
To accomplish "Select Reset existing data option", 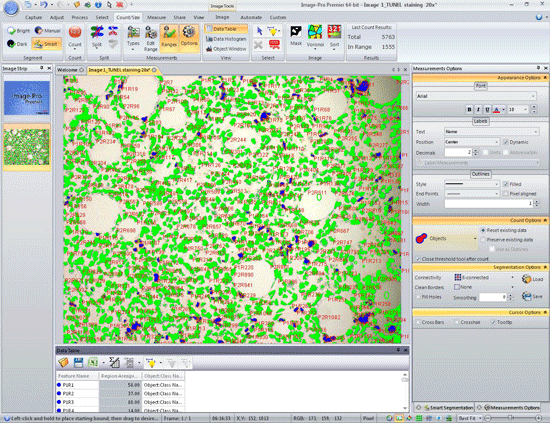I will (483, 230).
